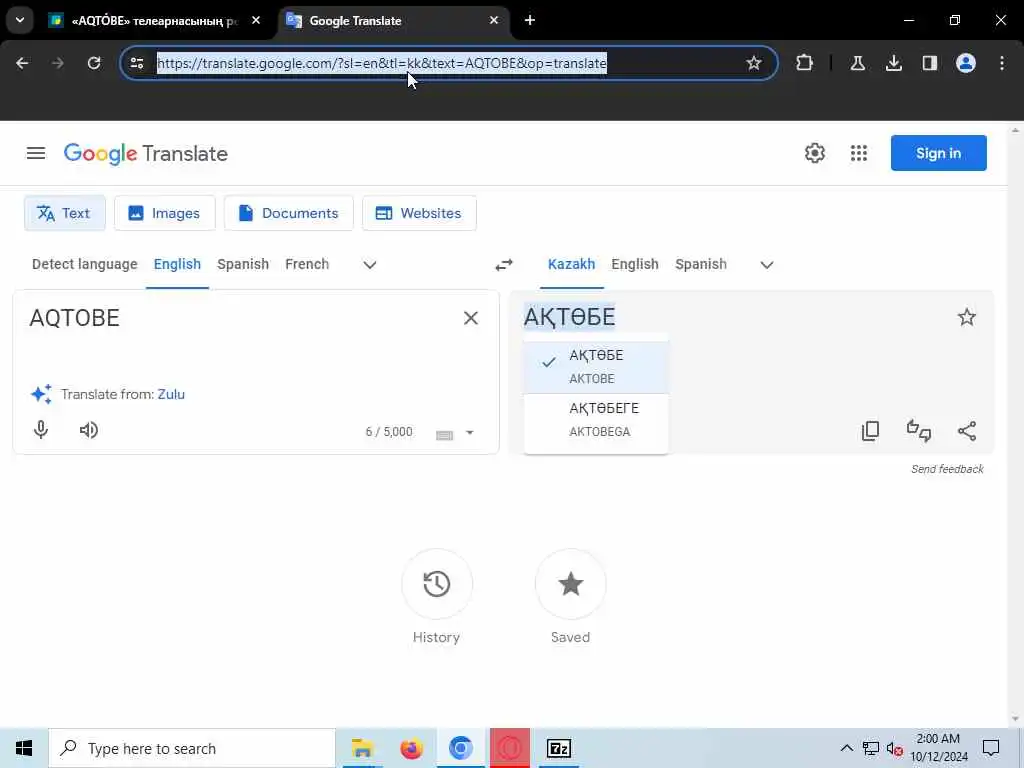Viewport: 1024px width, 768px height.
Task: Toggle the on-screen keyboard input tool
Action: click(x=444, y=434)
